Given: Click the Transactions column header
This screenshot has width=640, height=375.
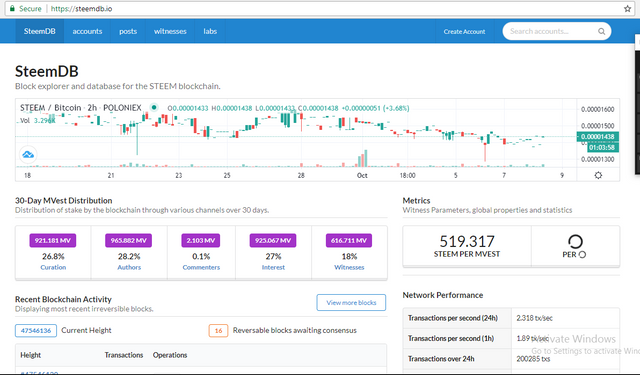Looking at the screenshot, I should coord(124,355).
